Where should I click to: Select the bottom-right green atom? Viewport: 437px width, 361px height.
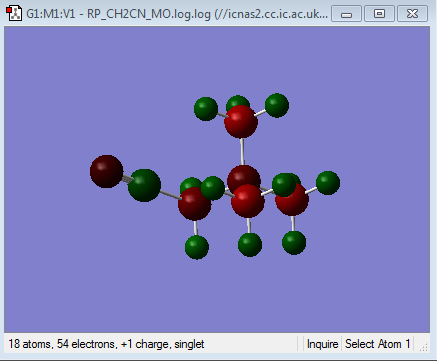[x=294, y=243]
